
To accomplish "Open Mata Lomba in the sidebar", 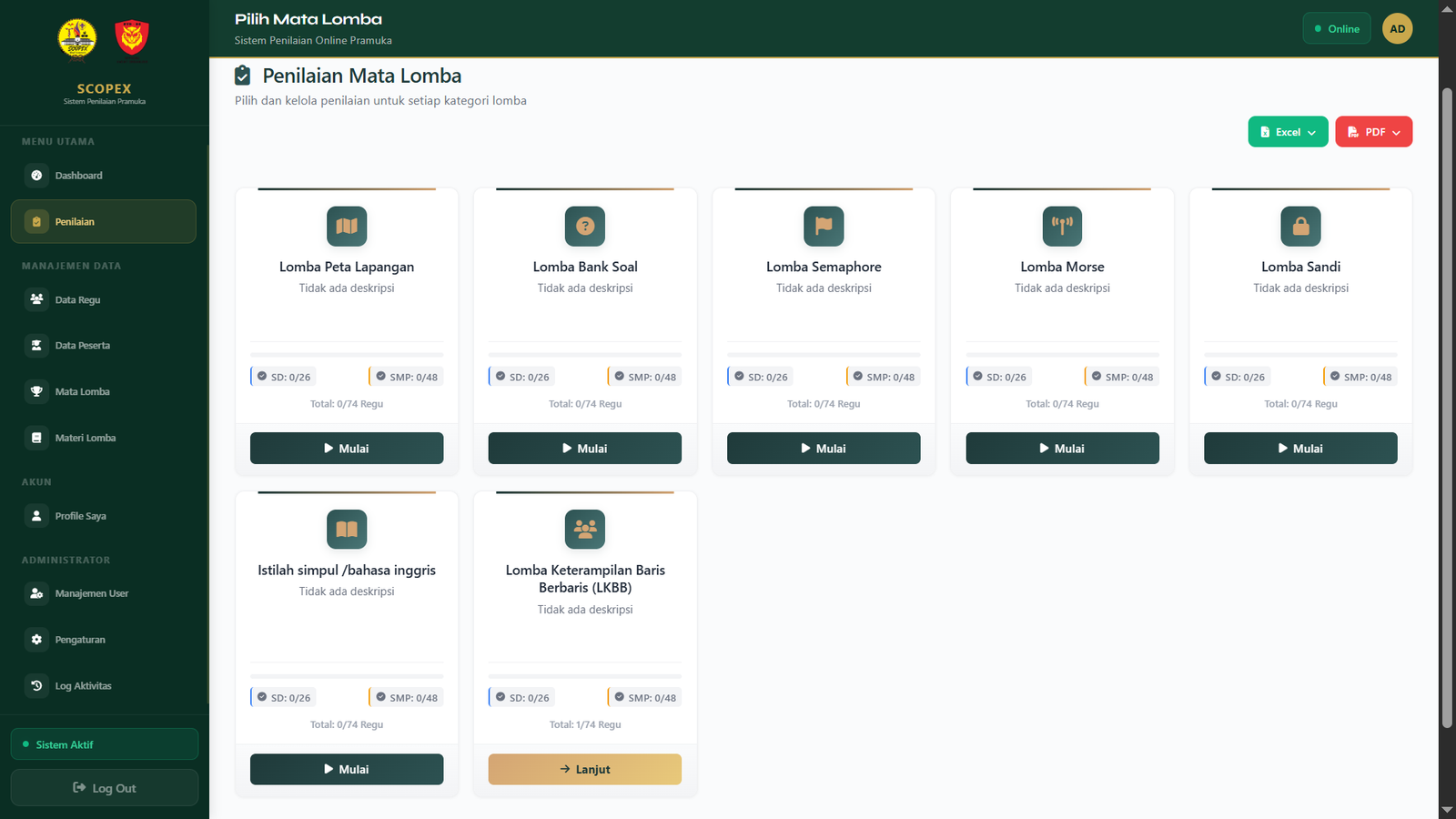I will tap(104, 391).
